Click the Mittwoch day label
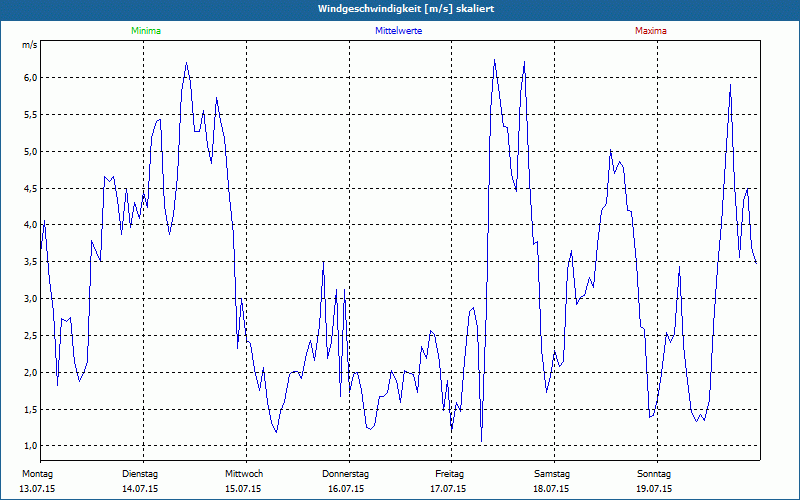This screenshot has width=800, height=500. click(244, 474)
